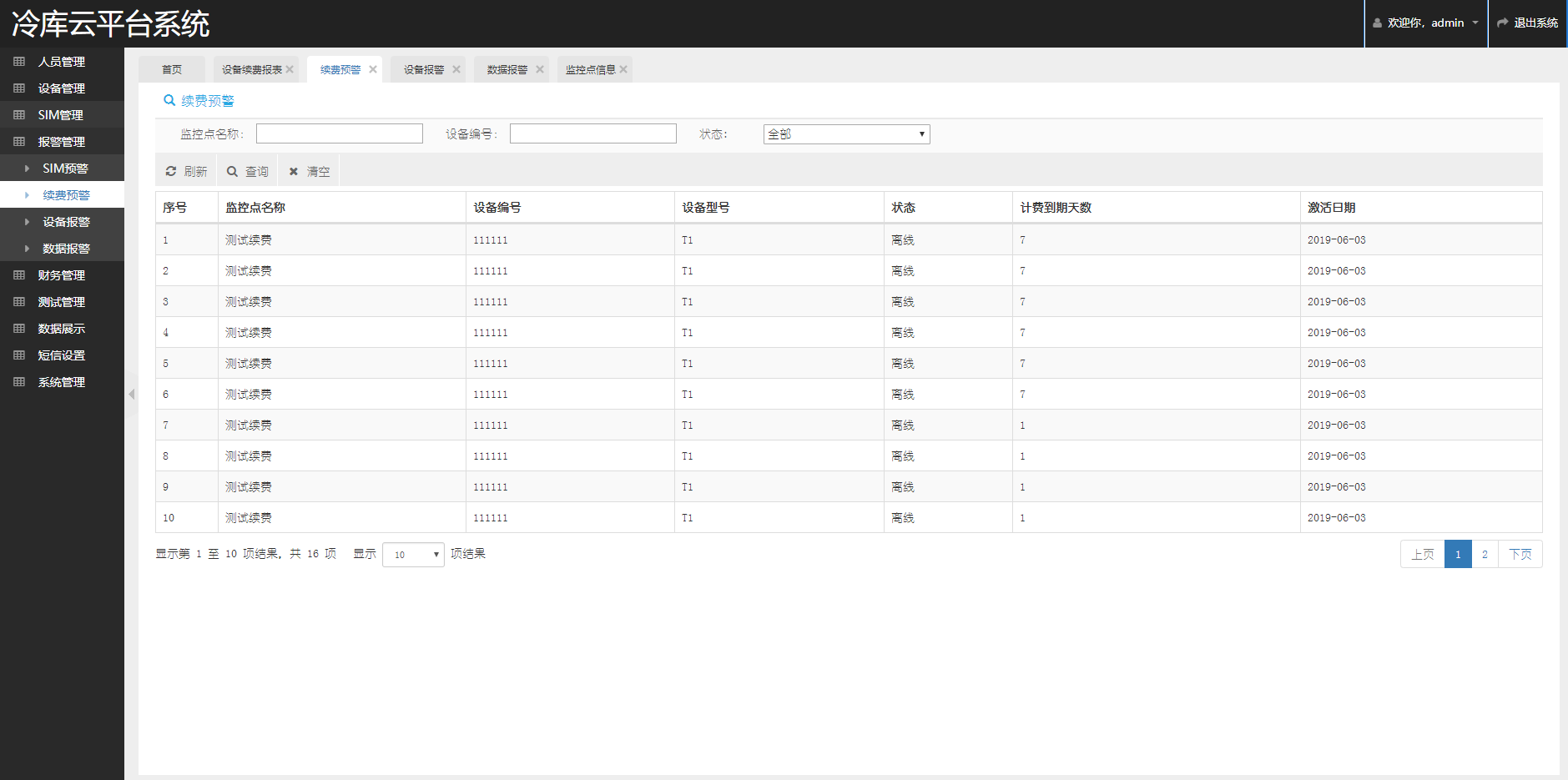Switch to the 首页 tab

172,69
